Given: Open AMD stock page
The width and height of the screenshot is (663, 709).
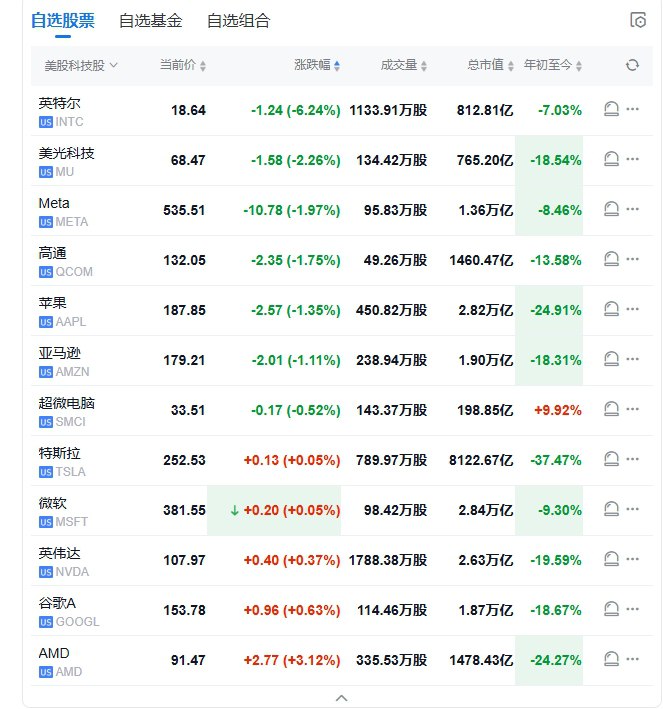Looking at the screenshot, I should click(61, 662).
